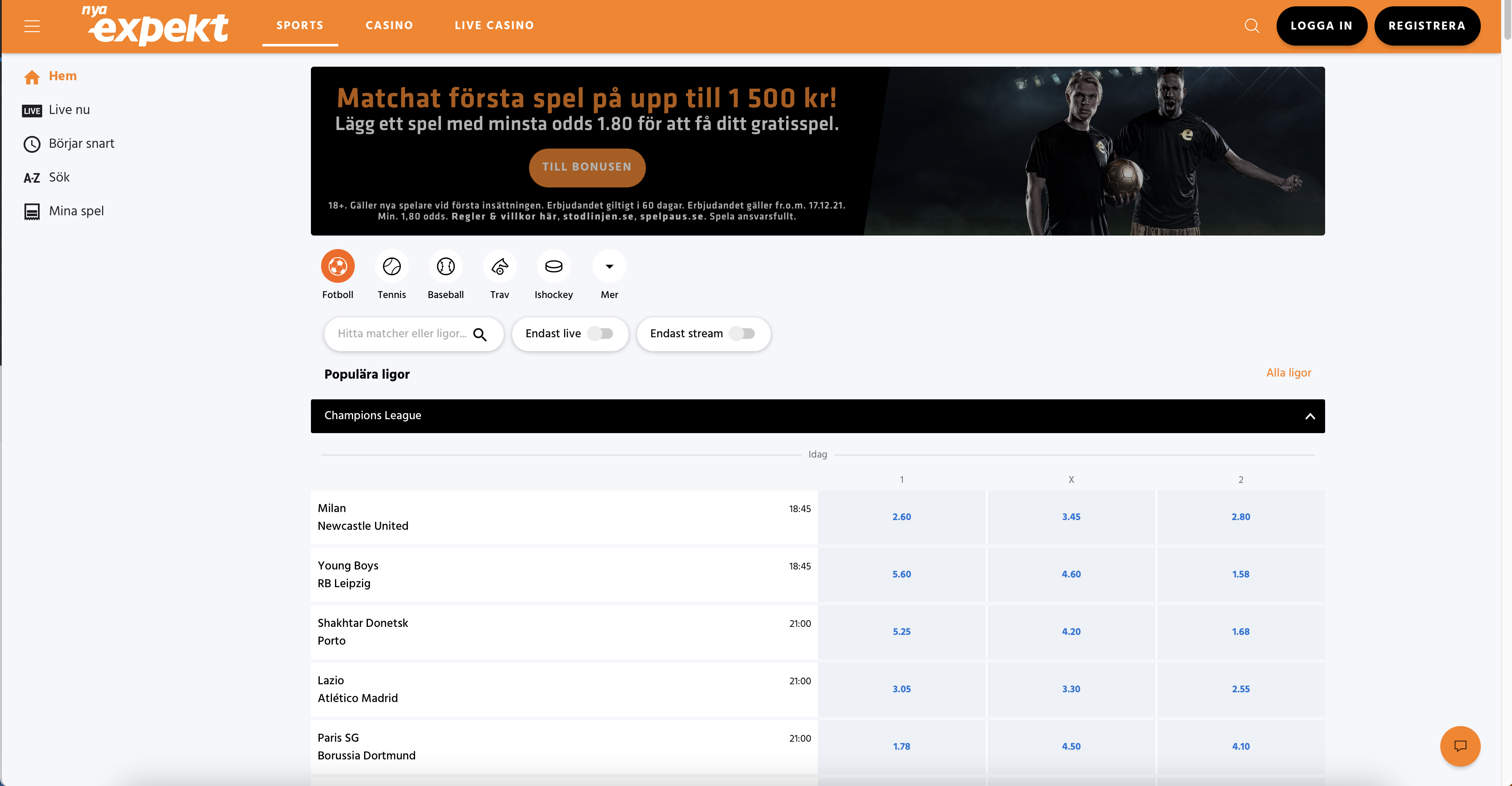The height and width of the screenshot is (786, 1512).
Task: Select the Tennis sport icon
Action: point(391,267)
